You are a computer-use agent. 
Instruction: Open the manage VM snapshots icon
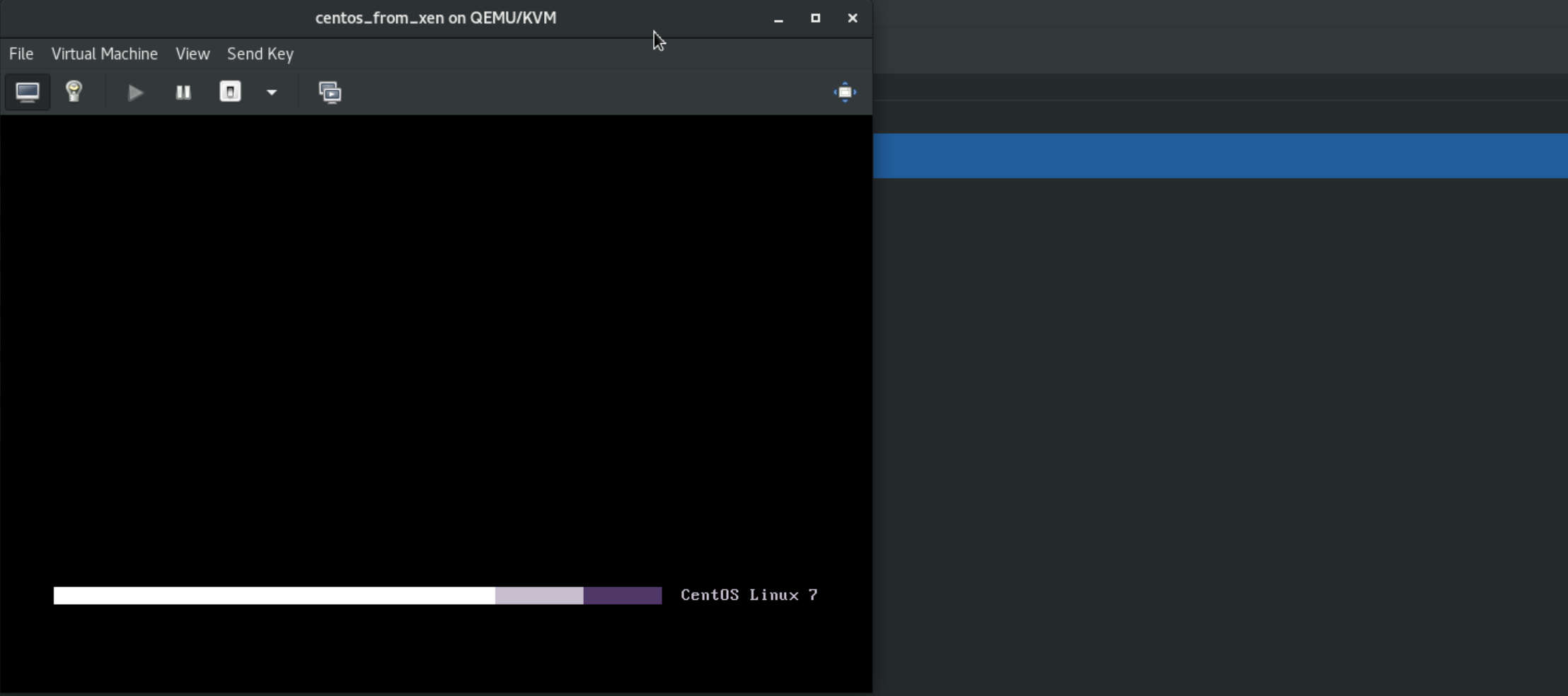330,92
